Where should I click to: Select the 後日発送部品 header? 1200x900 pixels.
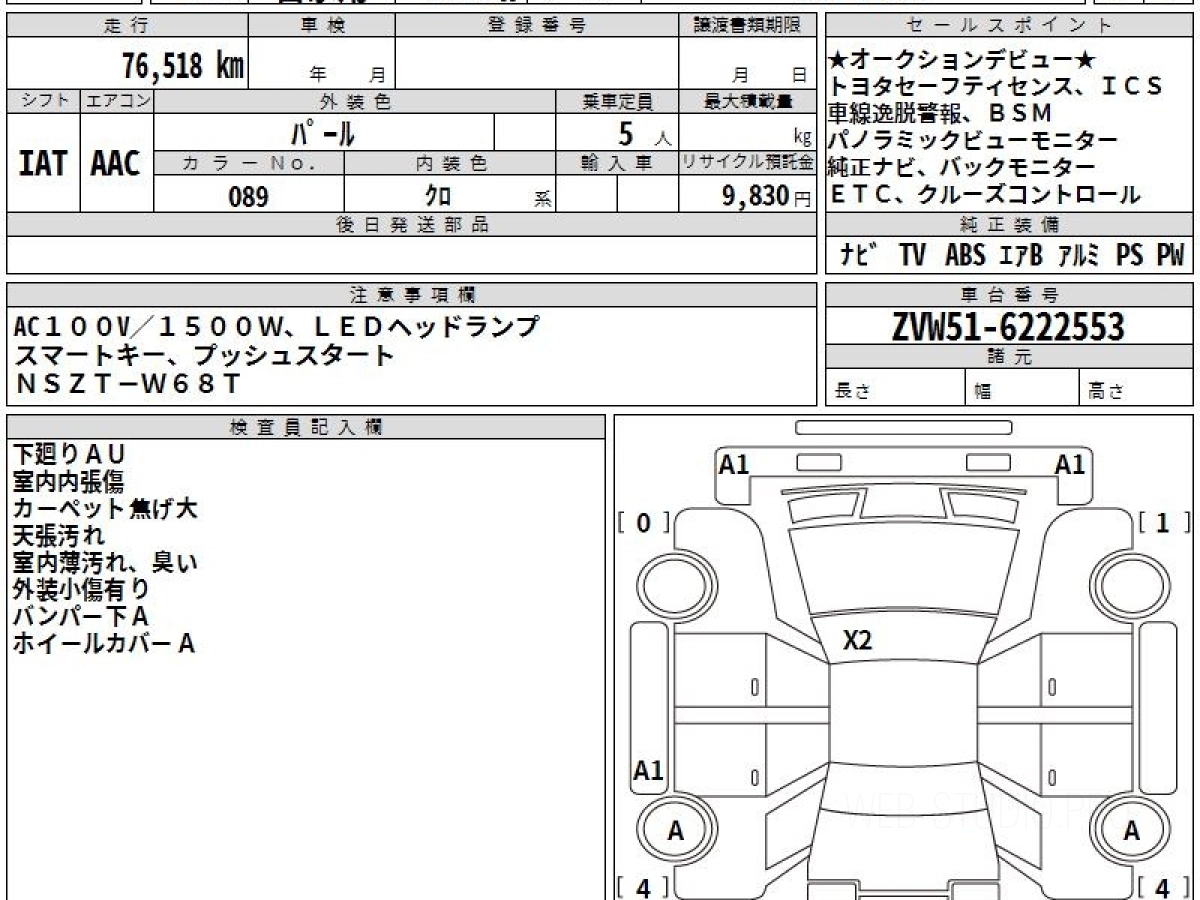pyautogui.click(x=412, y=225)
